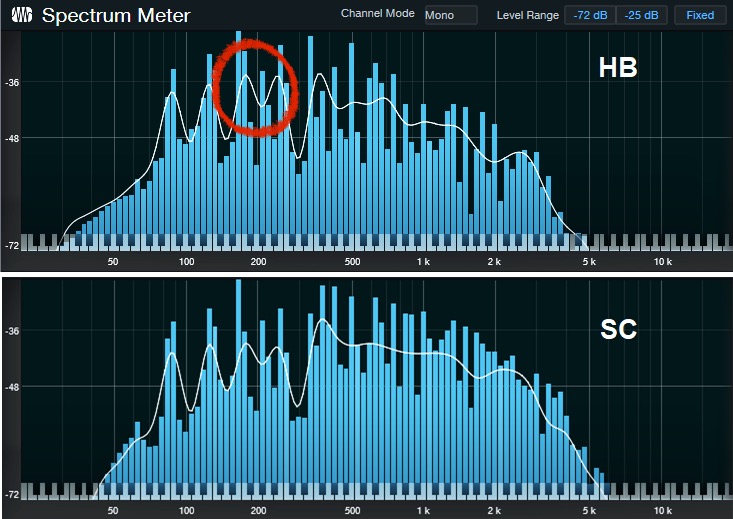Click the Spectrum Meter title text
This screenshot has height=519, width=733.
[x=116, y=15]
